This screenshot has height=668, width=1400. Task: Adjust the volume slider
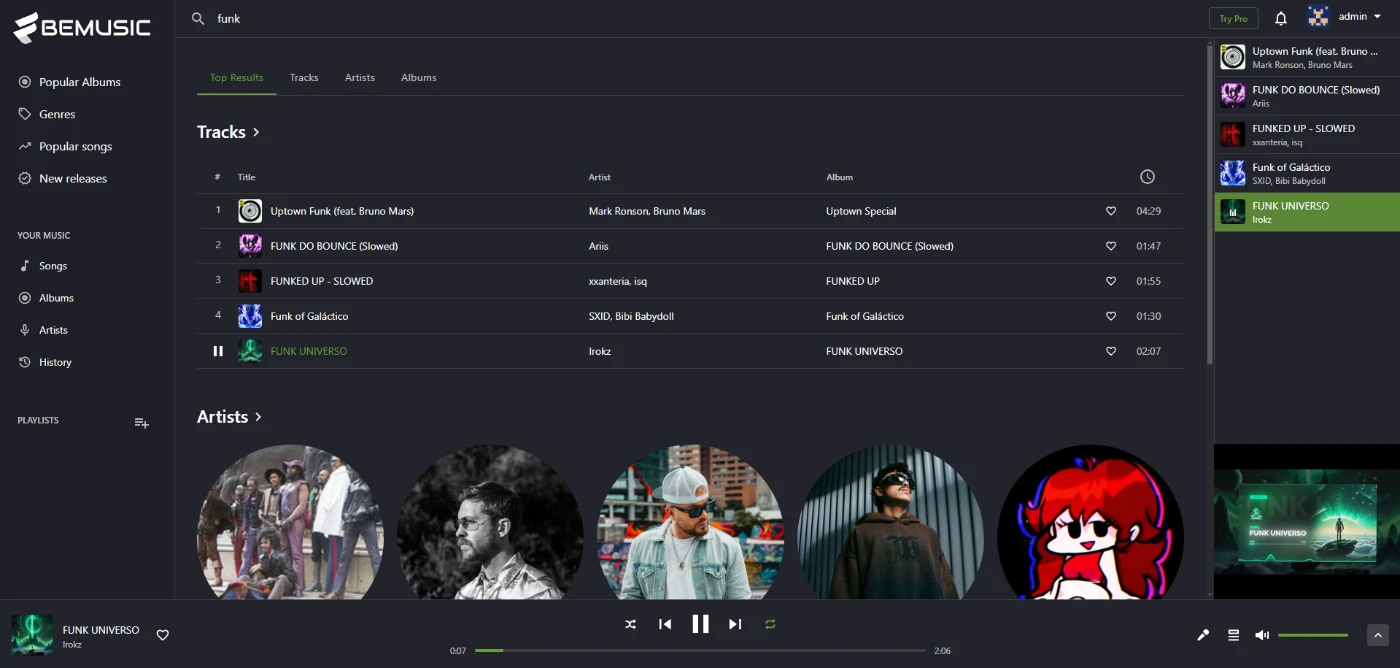click(1312, 635)
